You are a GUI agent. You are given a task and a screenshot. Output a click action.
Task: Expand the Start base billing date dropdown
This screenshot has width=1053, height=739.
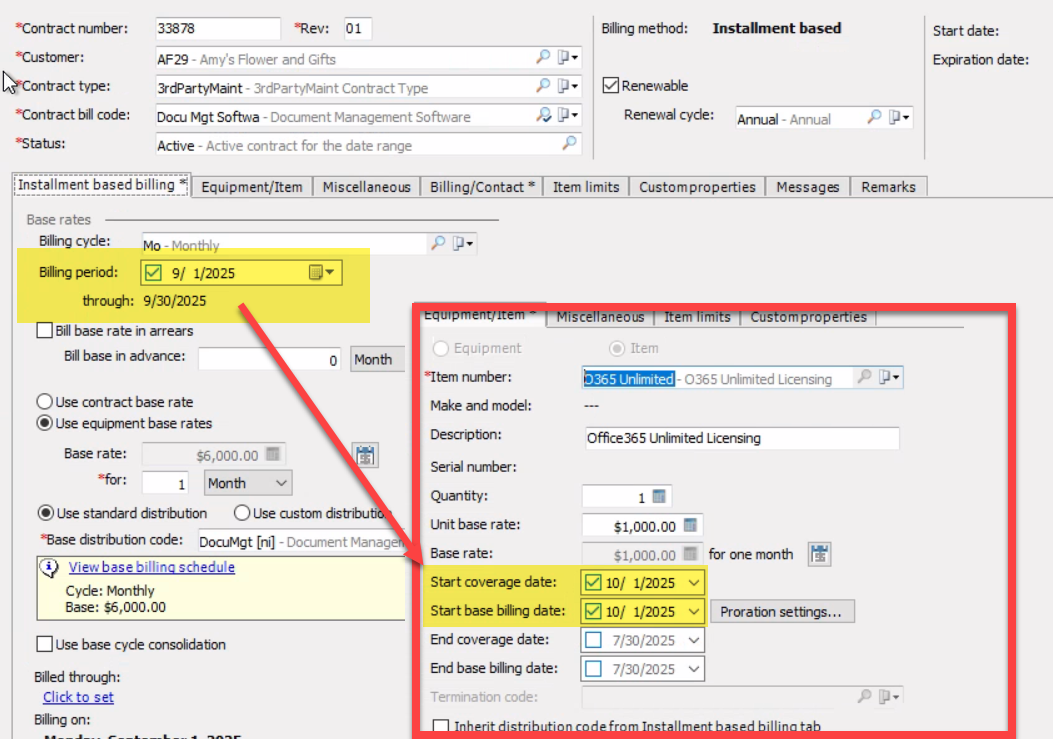pos(694,611)
